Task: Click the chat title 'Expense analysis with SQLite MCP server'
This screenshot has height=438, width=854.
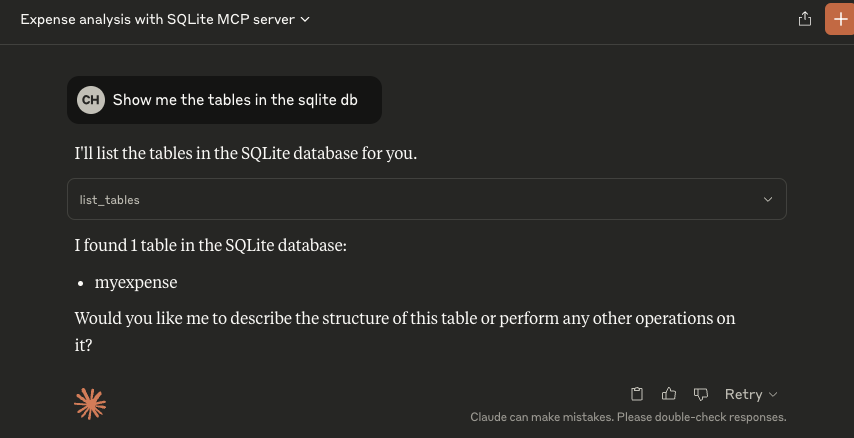Action: coord(157,19)
